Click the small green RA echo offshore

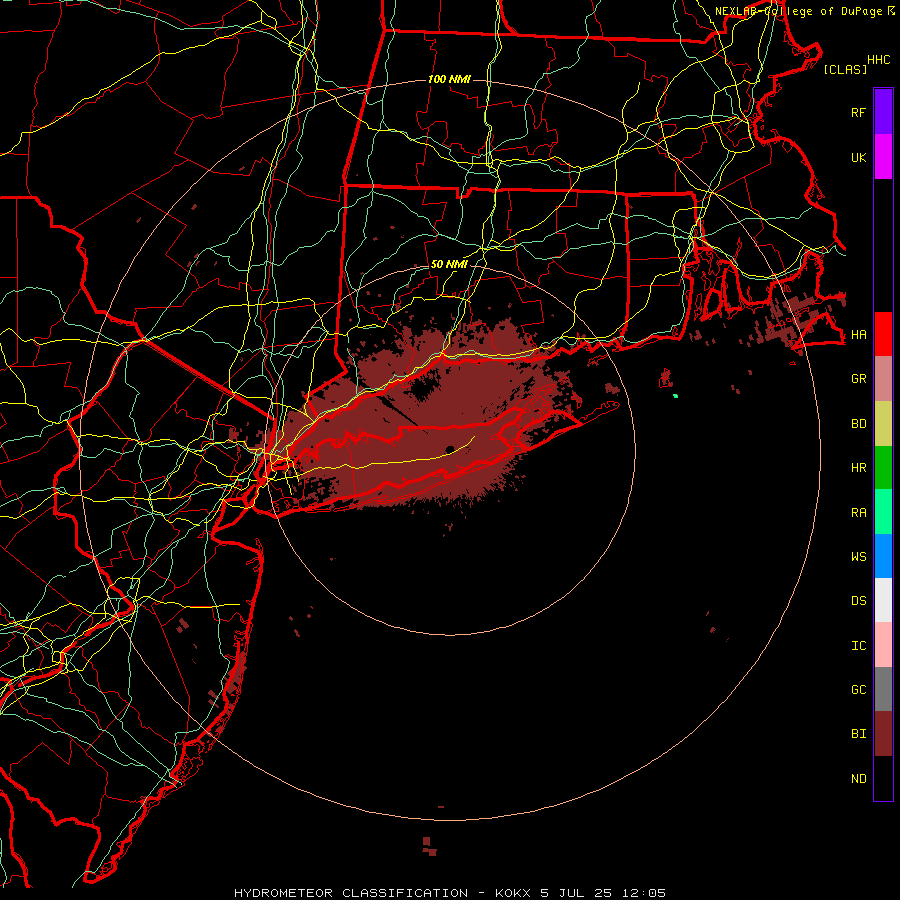point(676,395)
